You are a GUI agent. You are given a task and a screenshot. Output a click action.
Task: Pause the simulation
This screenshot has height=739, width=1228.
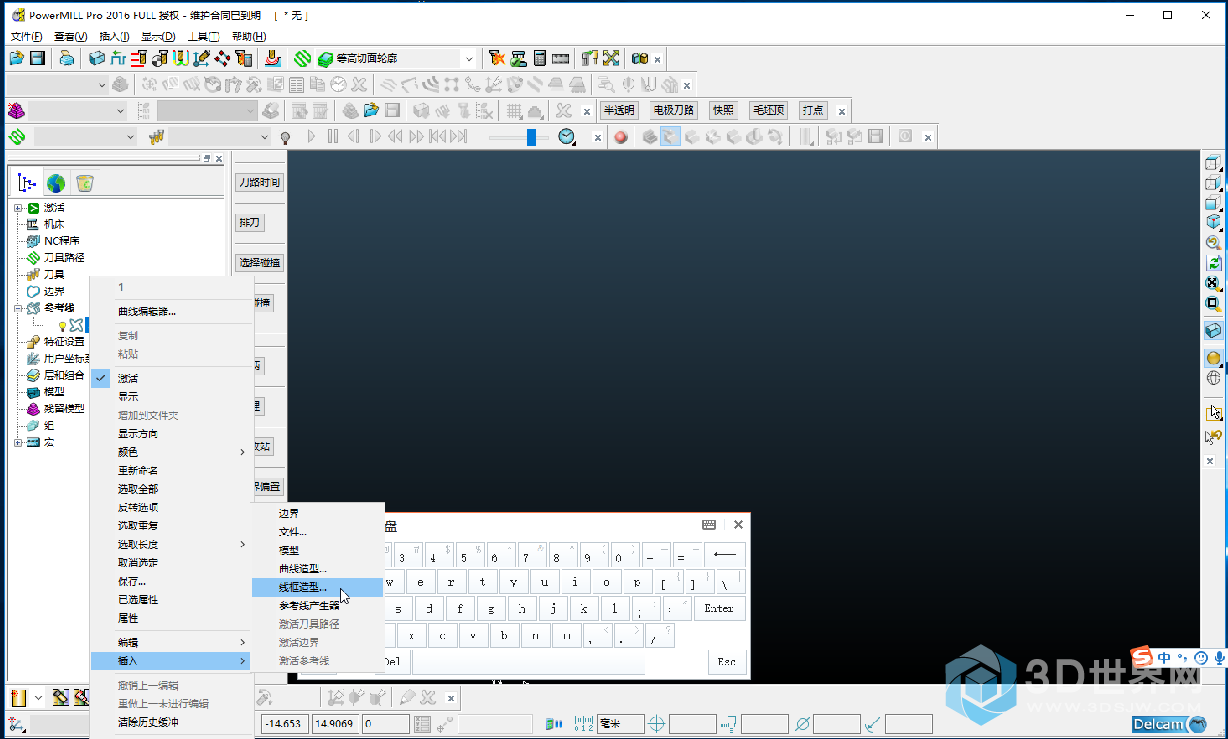click(333, 137)
